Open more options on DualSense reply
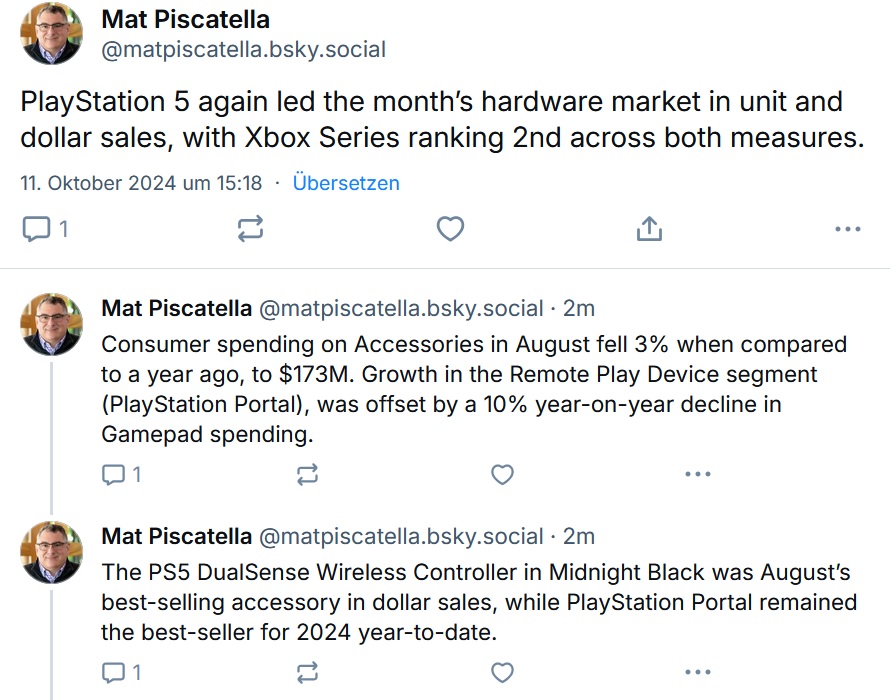 tap(698, 672)
